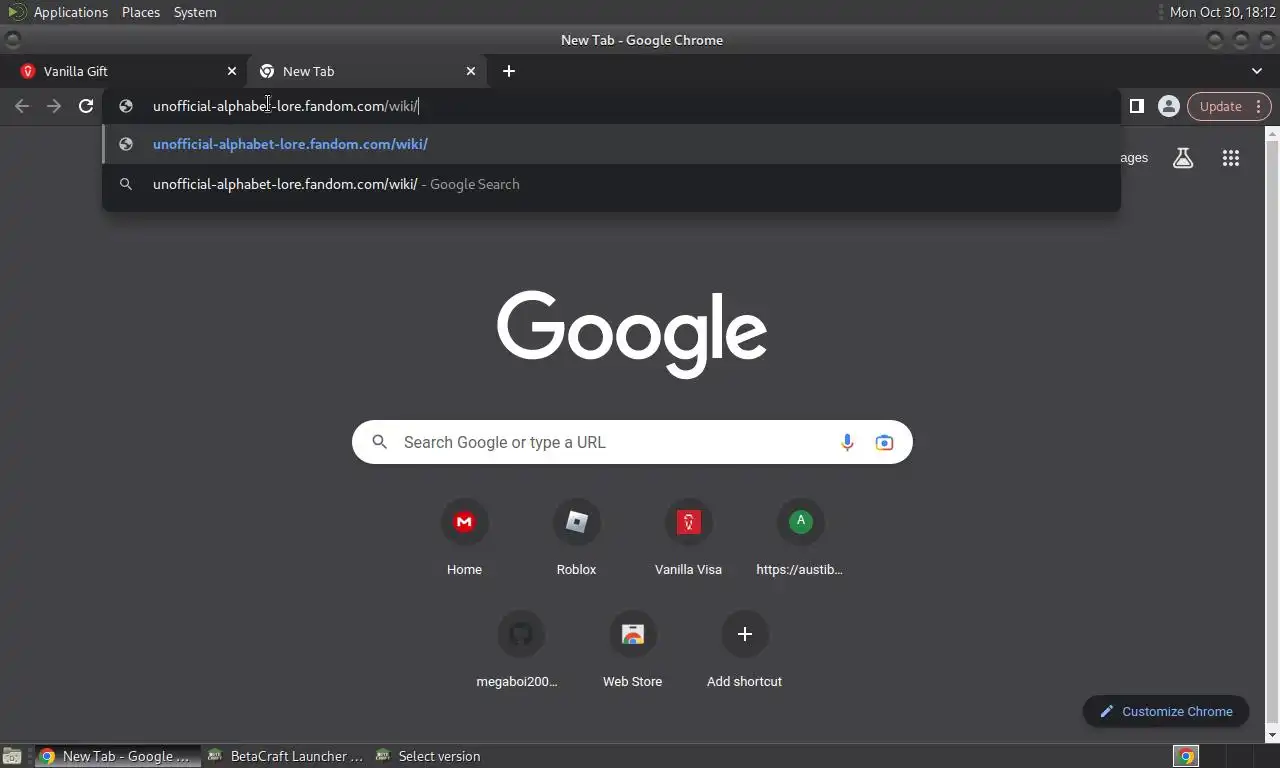1280x768 pixels.
Task: Click the browser forward arrow
Action: 54,106
